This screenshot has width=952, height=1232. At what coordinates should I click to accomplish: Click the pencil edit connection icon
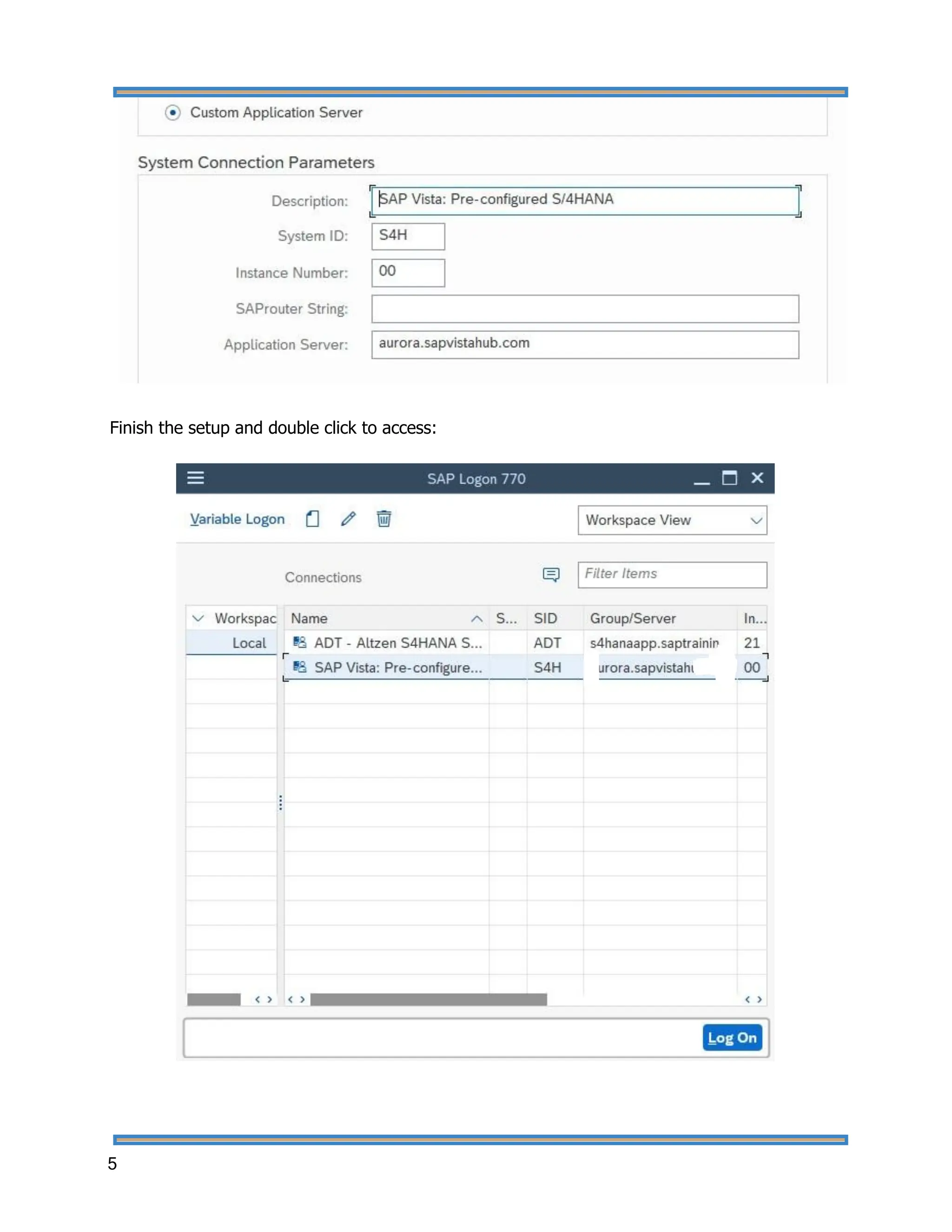(x=348, y=518)
